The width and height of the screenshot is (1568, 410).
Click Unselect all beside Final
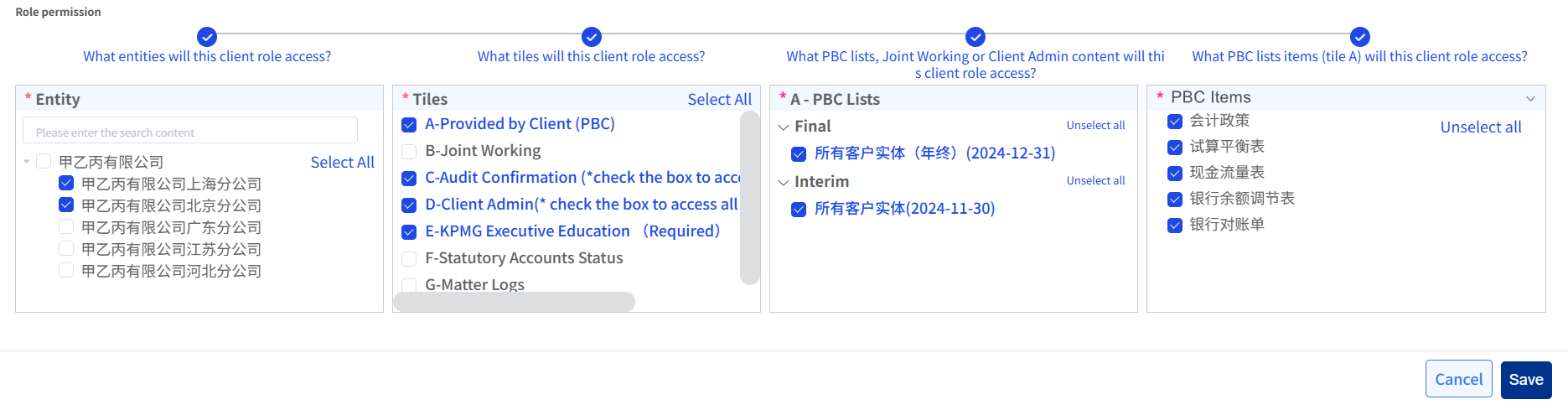pyautogui.click(x=1095, y=126)
